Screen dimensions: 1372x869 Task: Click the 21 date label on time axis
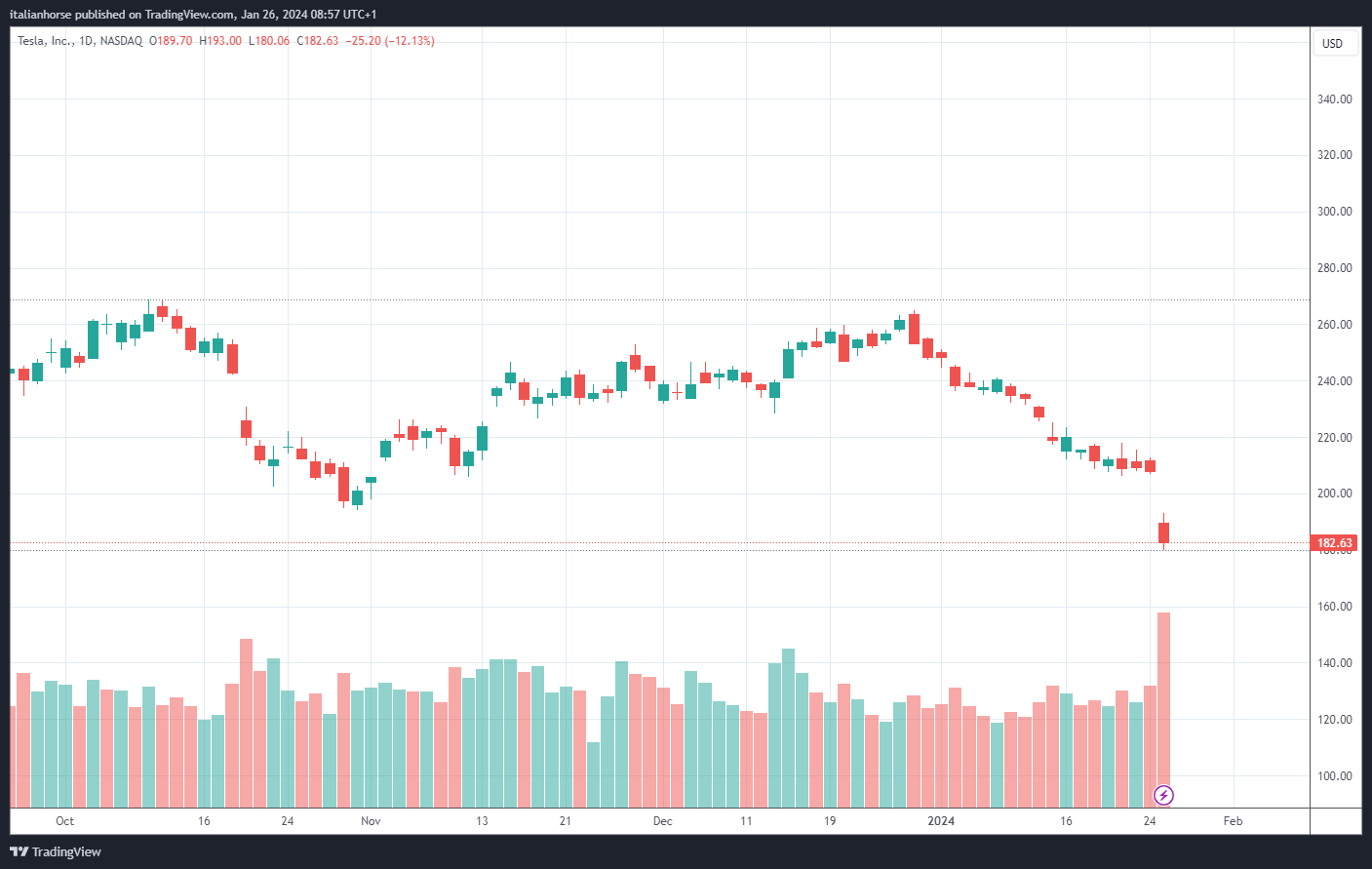click(x=566, y=821)
